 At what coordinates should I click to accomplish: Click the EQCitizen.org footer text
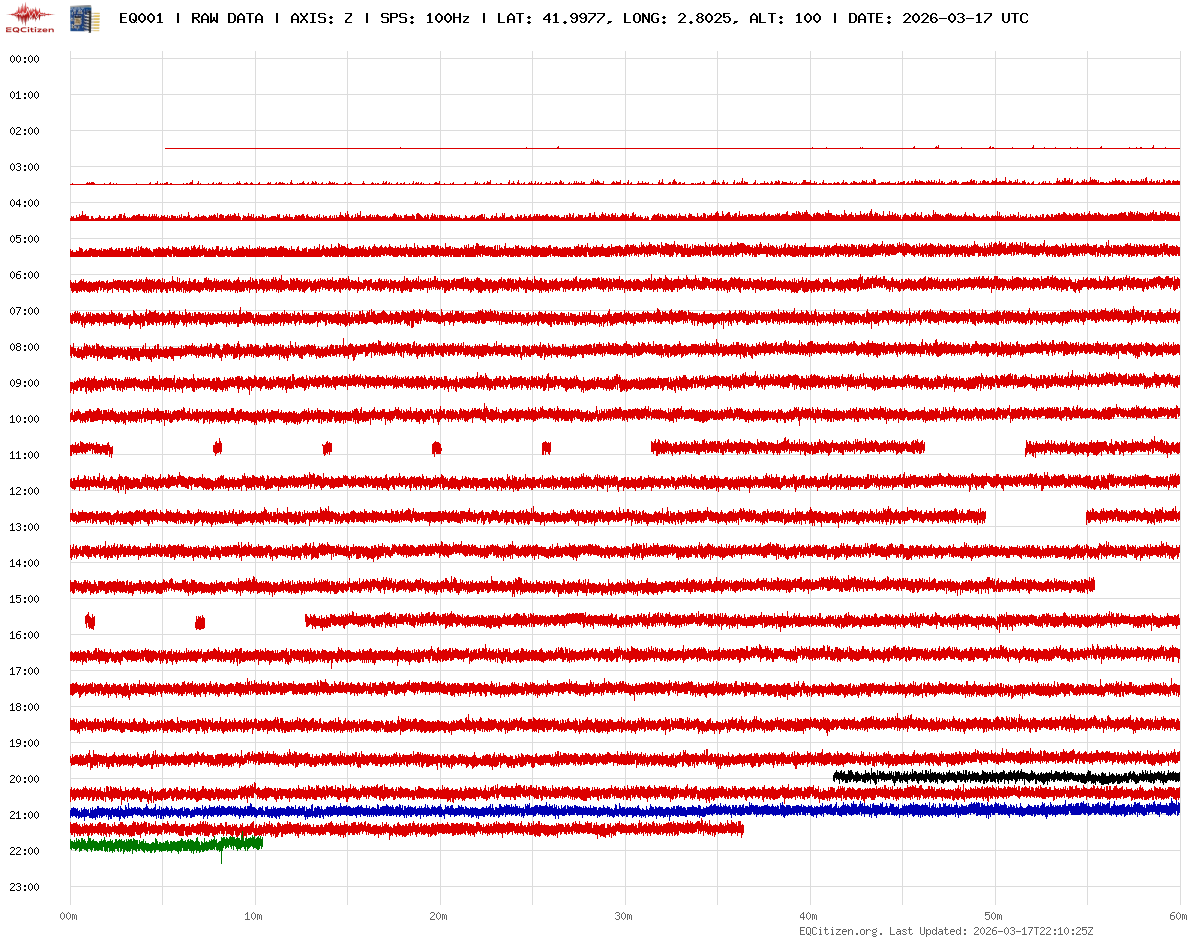840,930
